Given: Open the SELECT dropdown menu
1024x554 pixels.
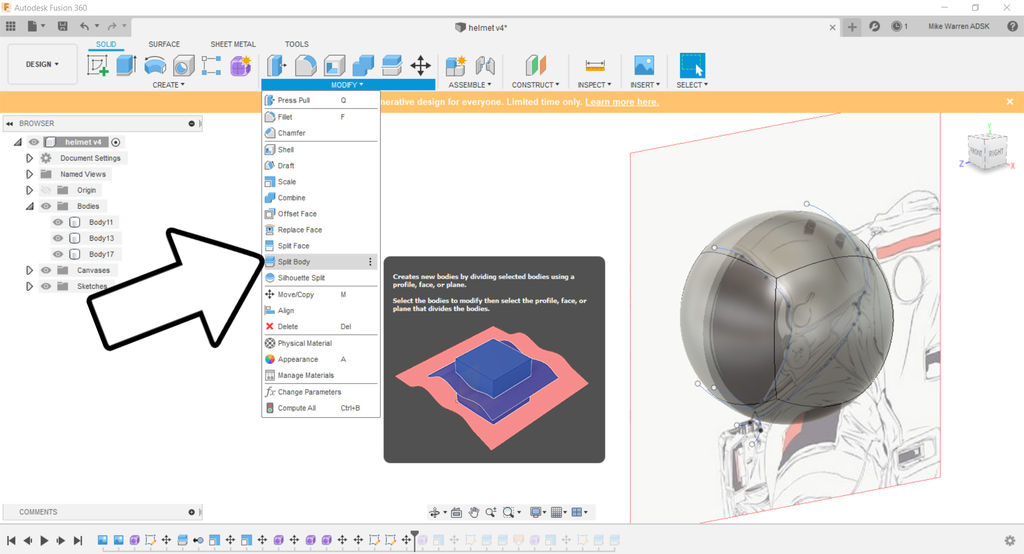Looking at the screenshot, I should click(x=692, y=85).
